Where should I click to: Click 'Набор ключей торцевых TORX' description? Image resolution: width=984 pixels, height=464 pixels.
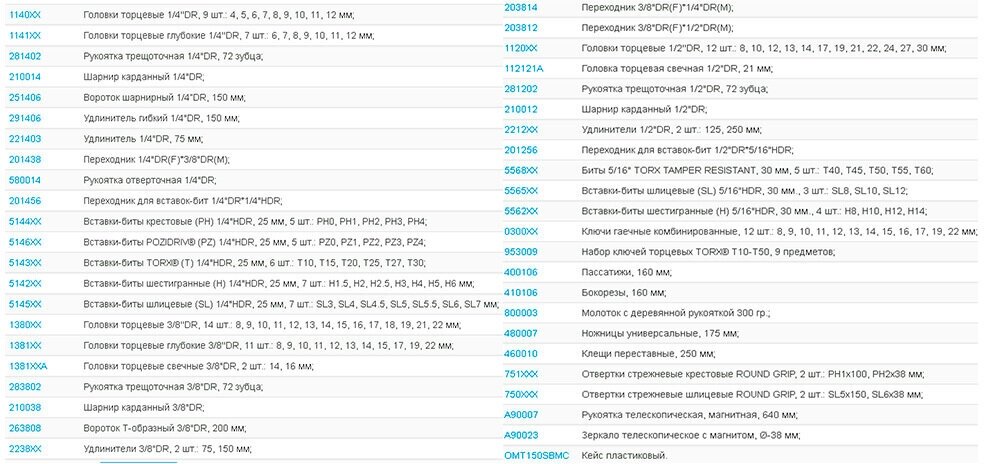click(708, 252)
